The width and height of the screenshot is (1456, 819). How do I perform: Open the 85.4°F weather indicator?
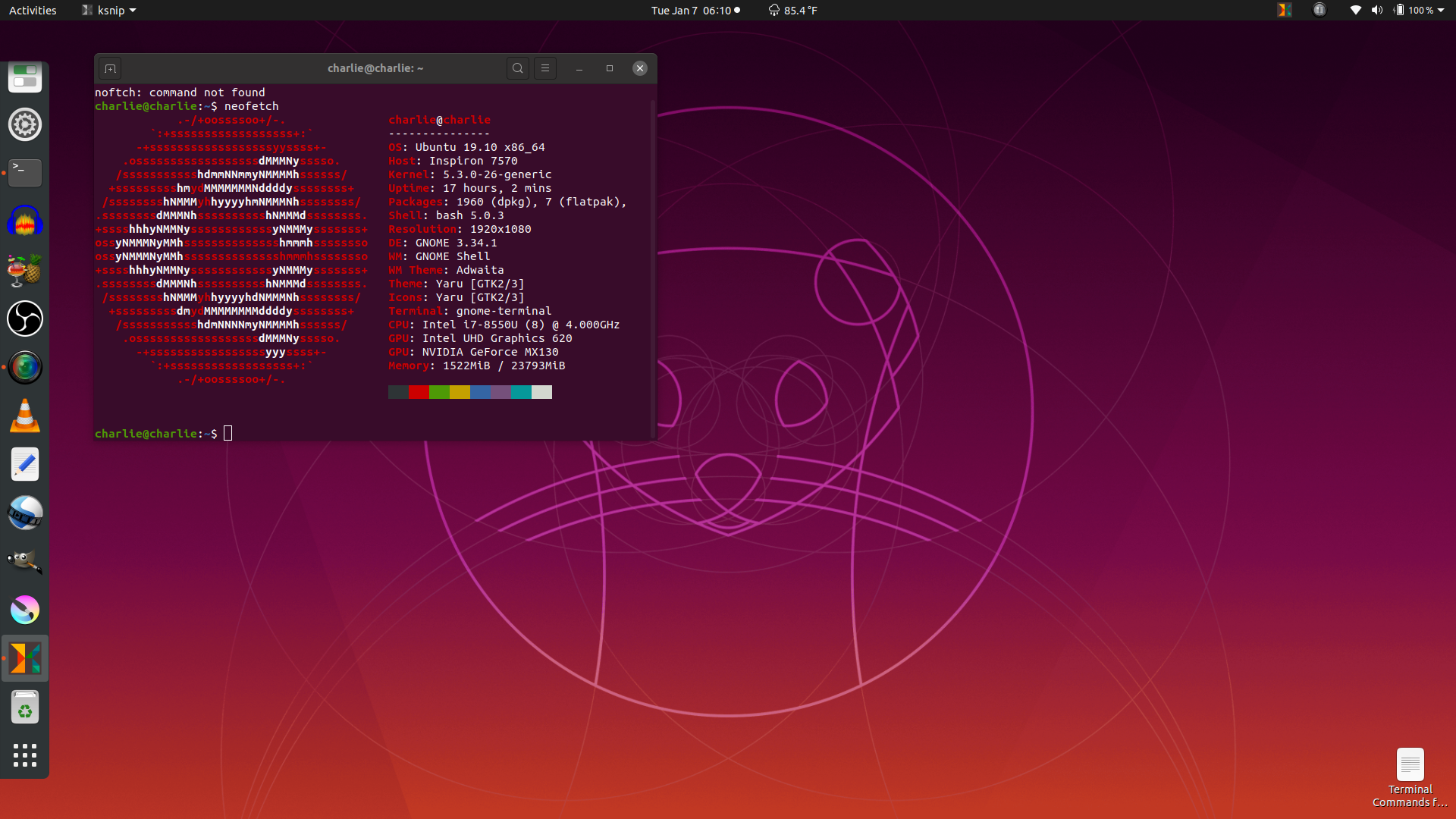(x=793, y=10)
